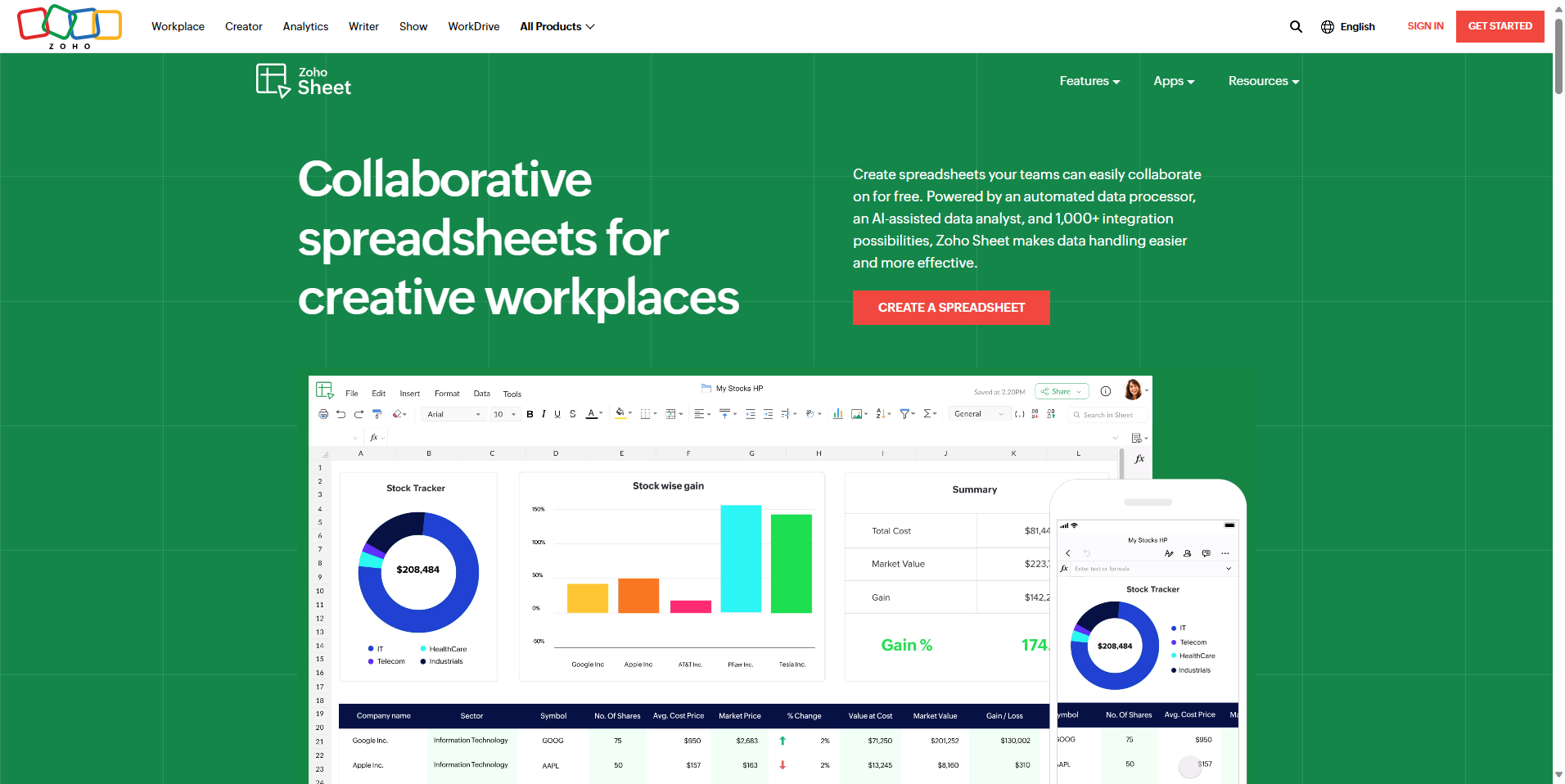Viewport: 1565px width, 784px height.
Task: Open the Arial font dropdown
Action: click(x=453, y=414)
